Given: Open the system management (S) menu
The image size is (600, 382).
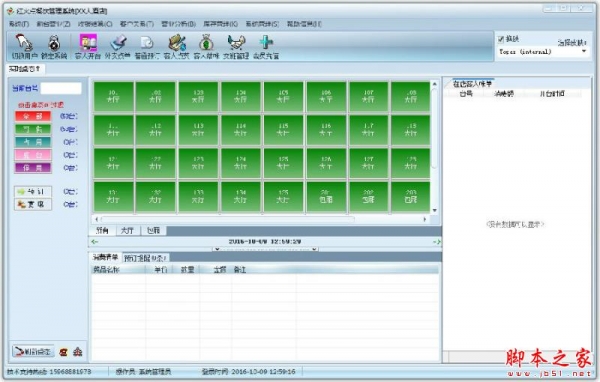Looking at the screenshot, I should coord(262,24).
